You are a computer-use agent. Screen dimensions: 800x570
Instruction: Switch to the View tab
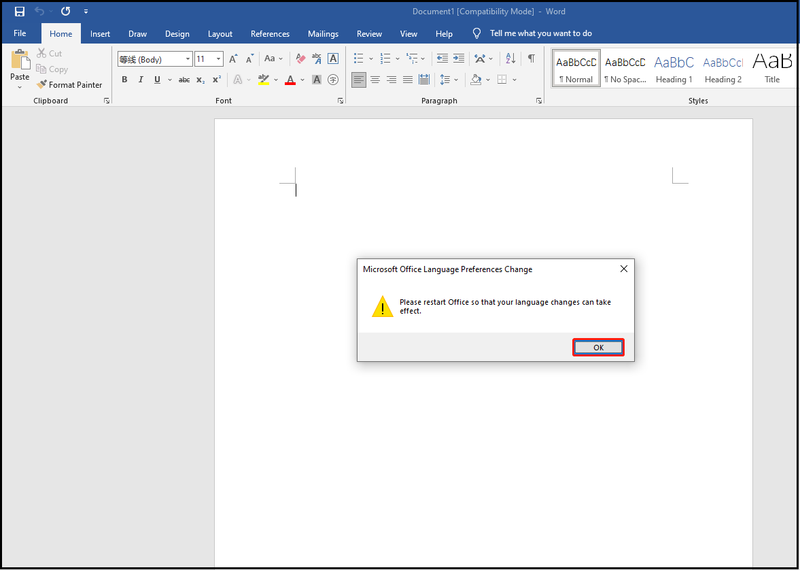(x=409, y=34)
